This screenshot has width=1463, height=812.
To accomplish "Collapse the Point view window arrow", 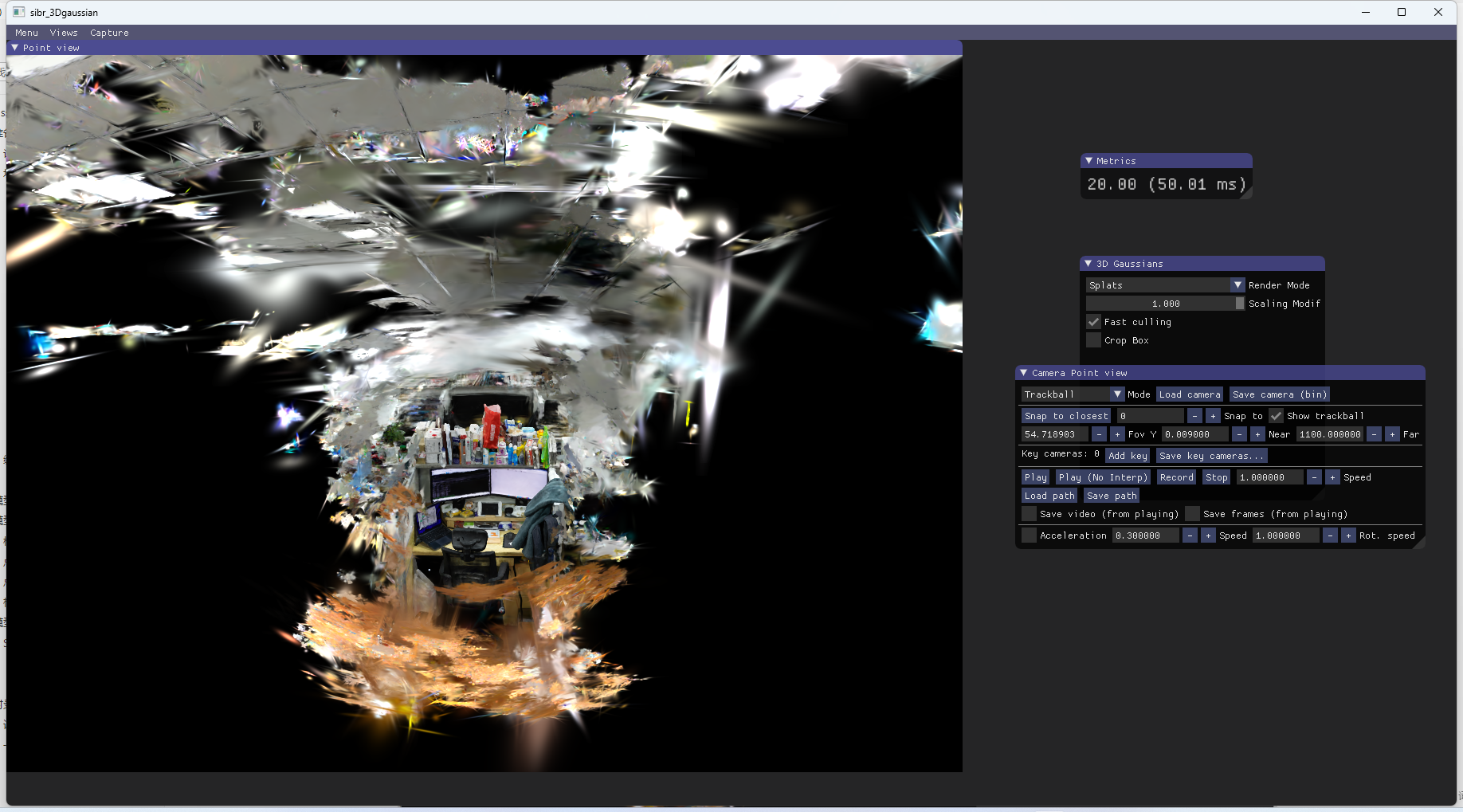I will [14, 48].
